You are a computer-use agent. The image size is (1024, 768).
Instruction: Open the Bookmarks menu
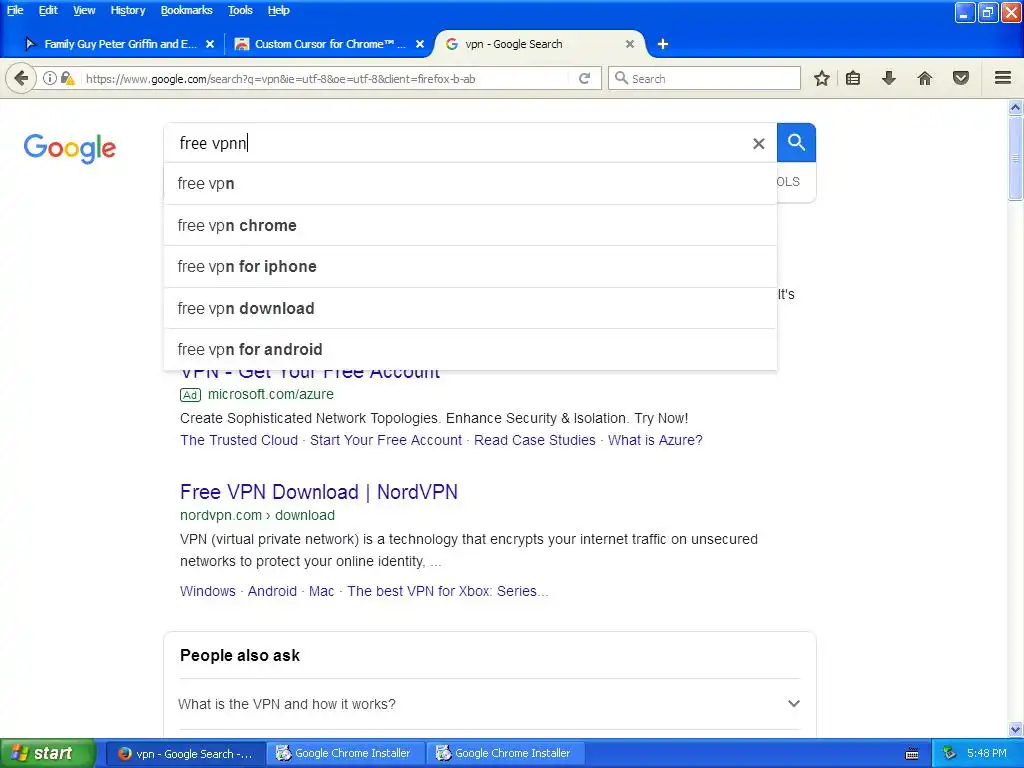(x=186, y=10)
